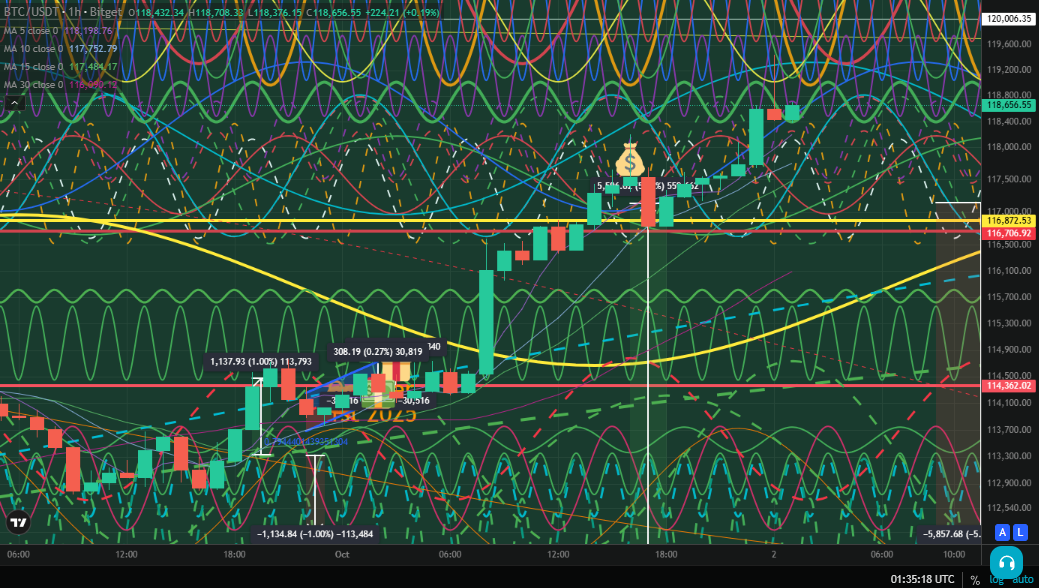Click the MA 15 value 117,484.17
The height and width of the screenshot is (588, 1039).
click(93, 66)
